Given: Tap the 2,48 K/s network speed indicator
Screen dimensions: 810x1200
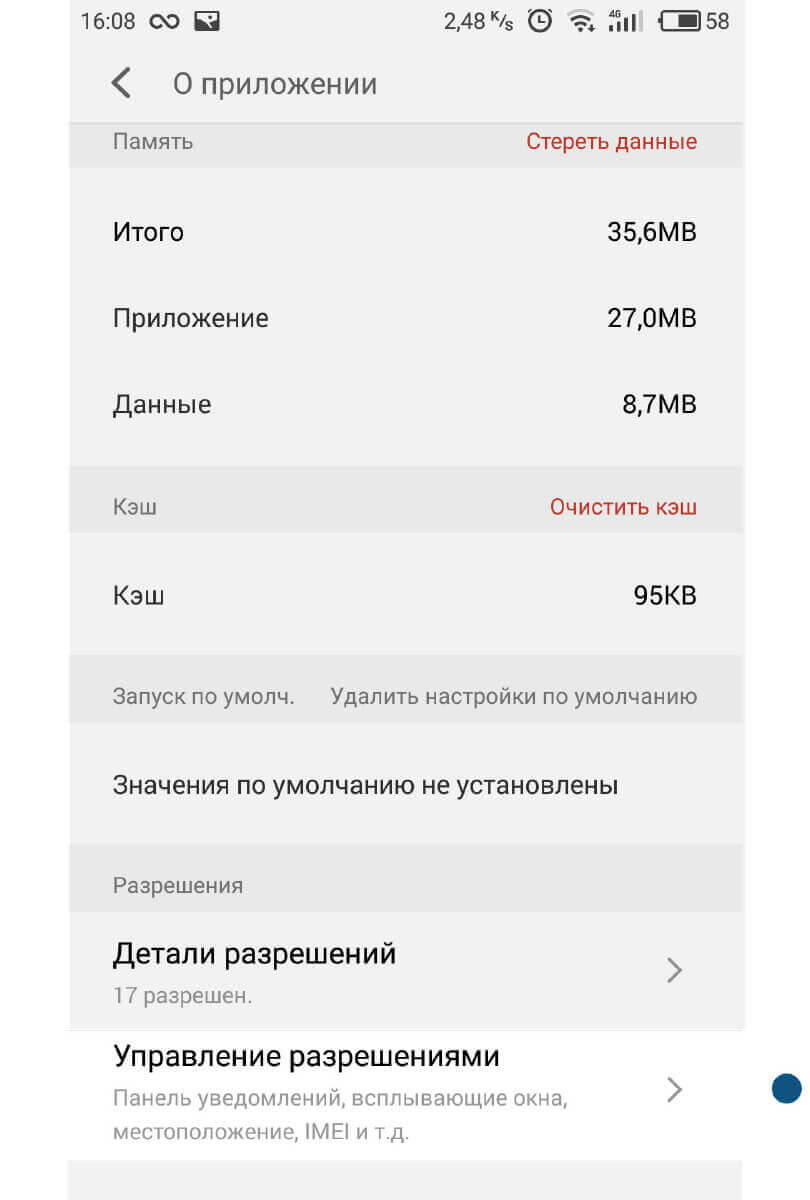Looking at the screenshot, I should coord(478,21).
